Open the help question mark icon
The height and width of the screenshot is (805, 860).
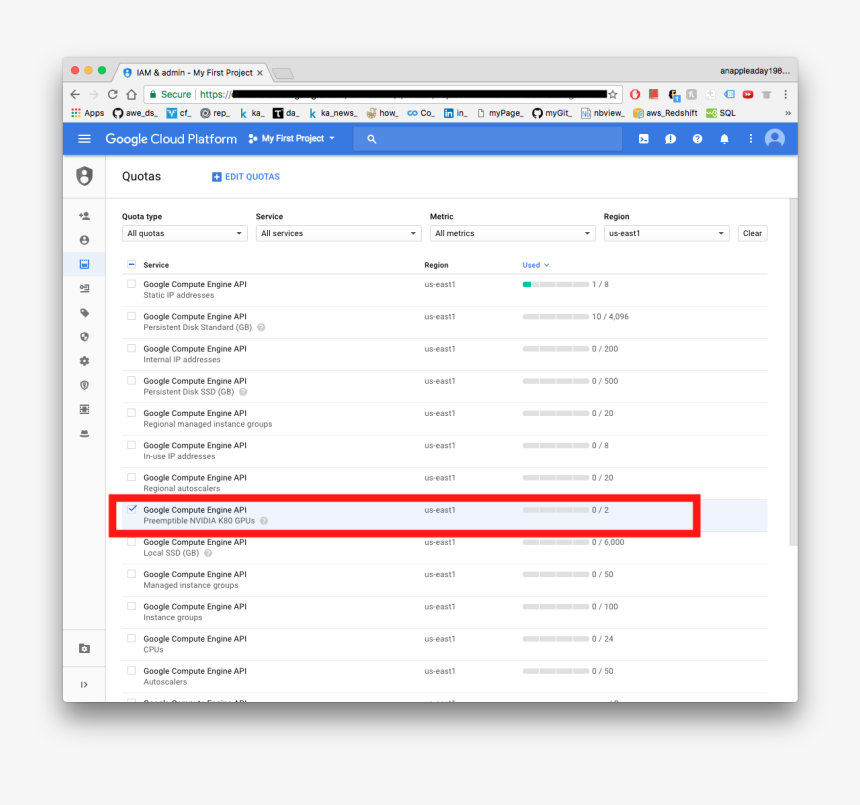(697, 139)
